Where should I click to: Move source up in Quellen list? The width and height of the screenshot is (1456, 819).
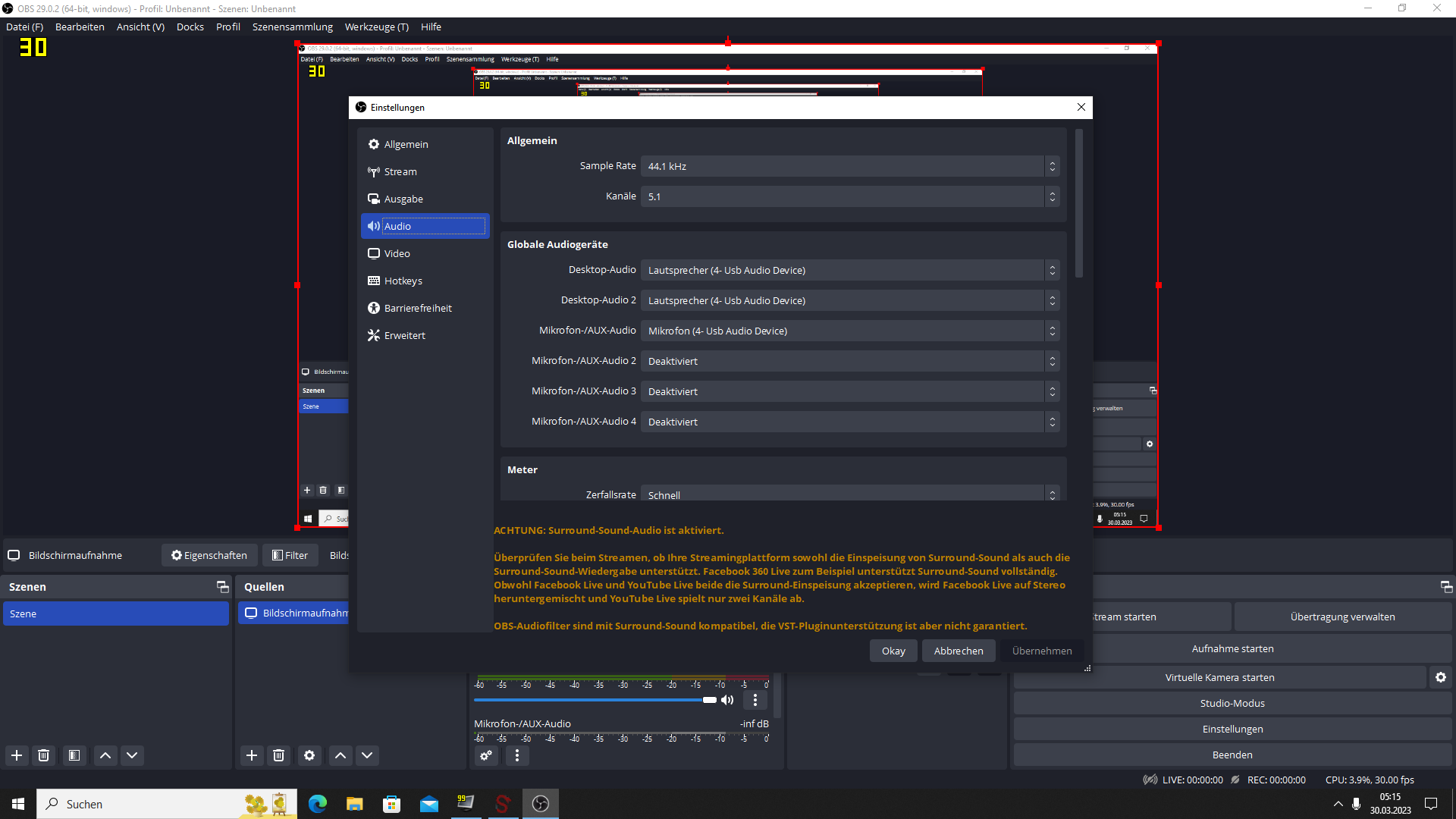point(340,755)
